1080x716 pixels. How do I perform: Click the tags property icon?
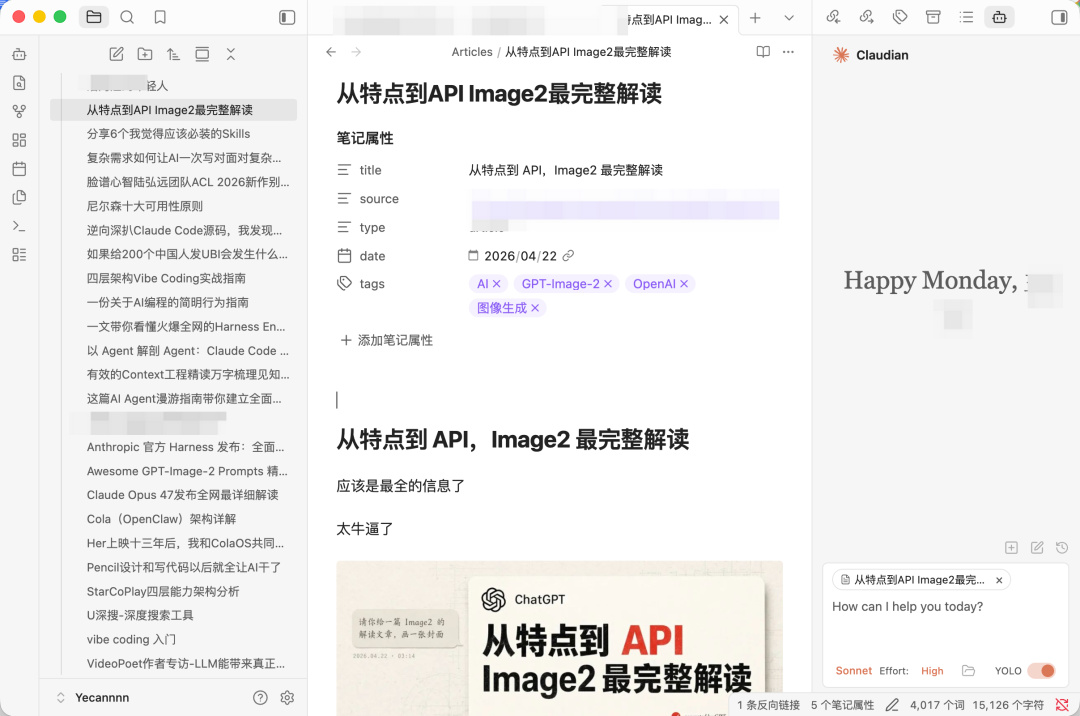tap(344, 283)
